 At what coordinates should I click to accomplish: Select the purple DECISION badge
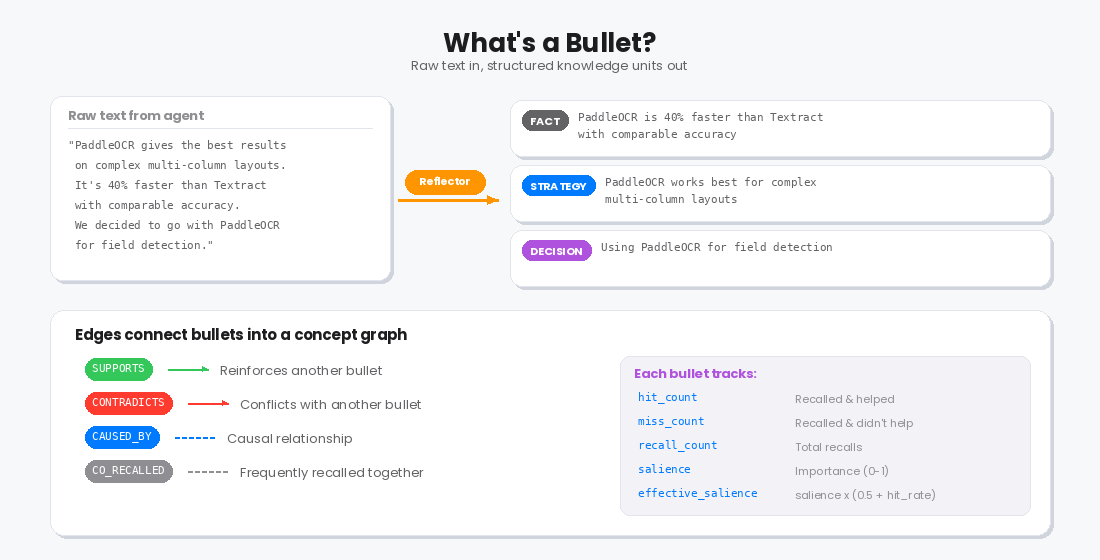point(556,251)
